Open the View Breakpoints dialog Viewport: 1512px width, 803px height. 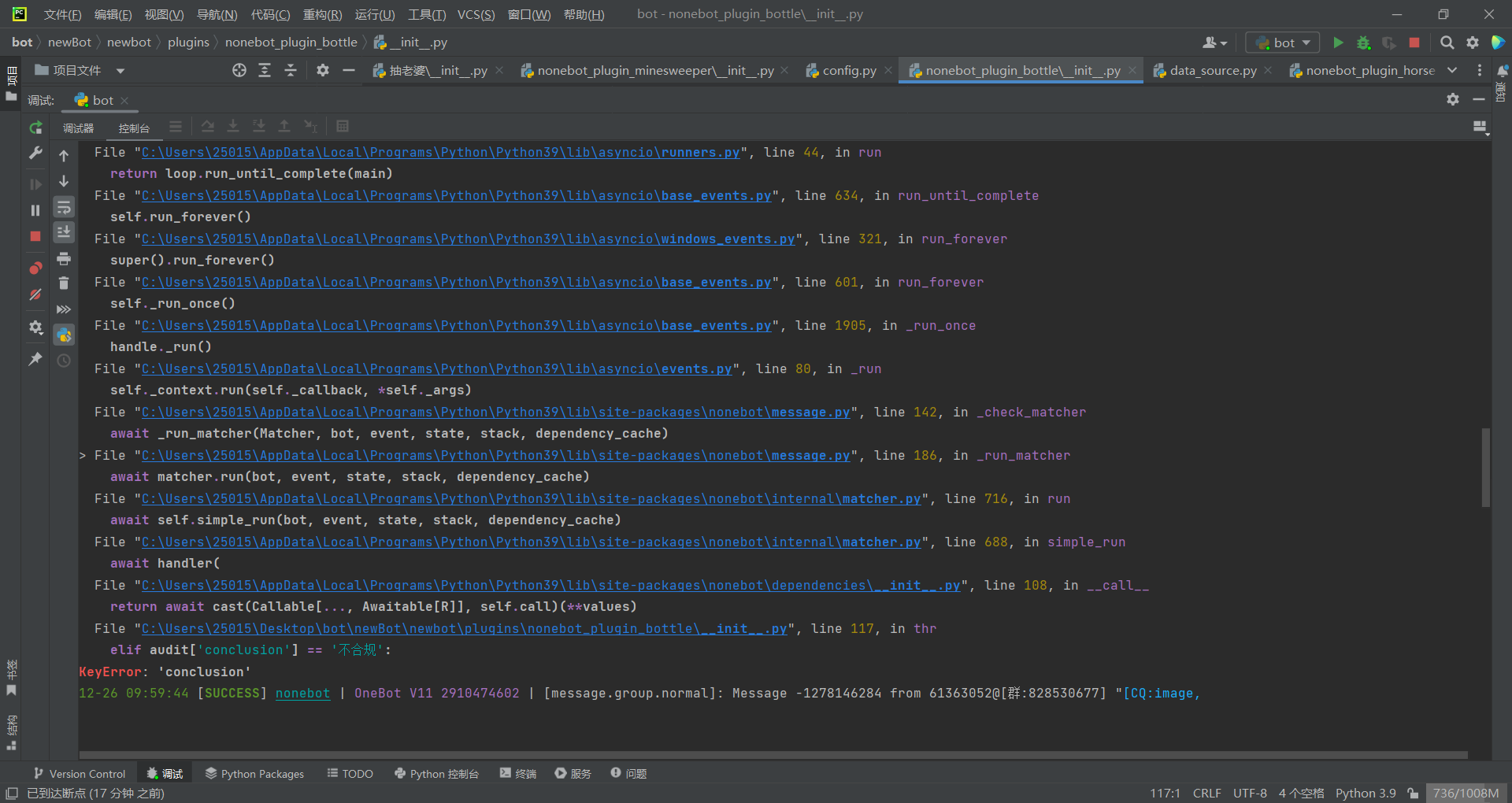[35, 268]
